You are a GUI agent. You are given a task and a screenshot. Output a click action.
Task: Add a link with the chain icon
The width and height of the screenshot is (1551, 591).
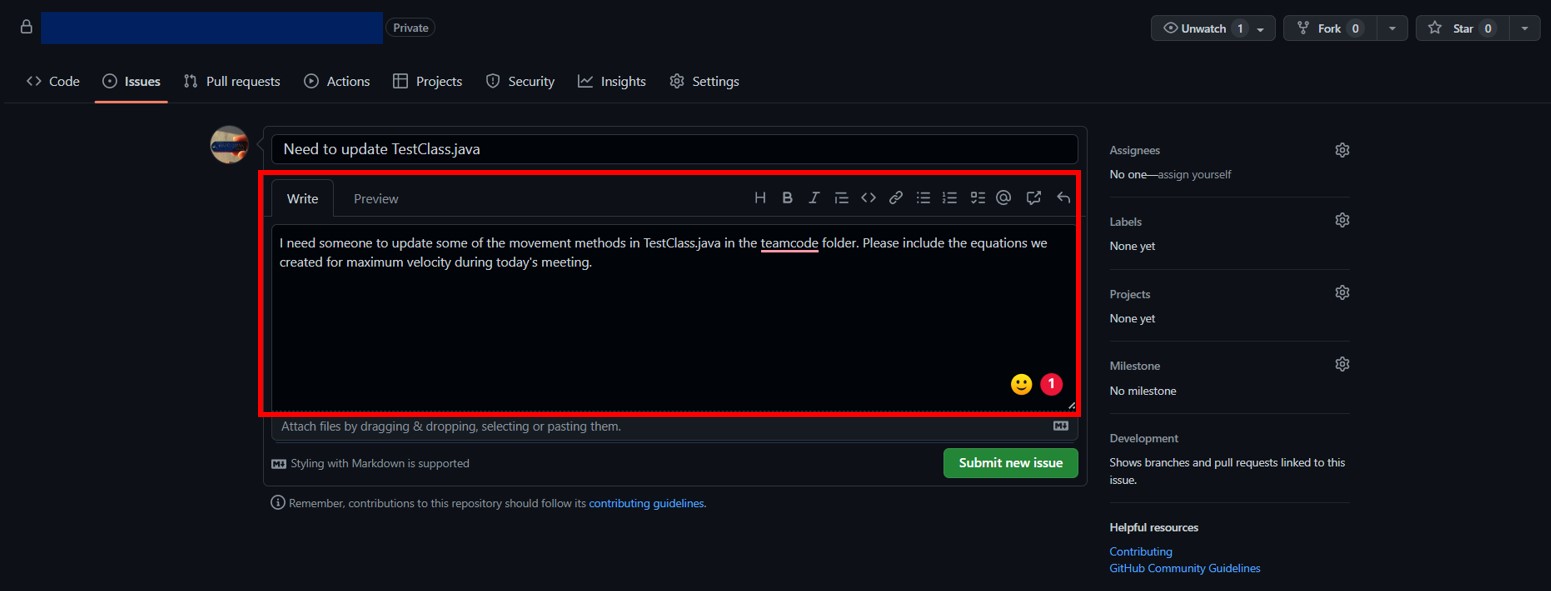[896, 198]
